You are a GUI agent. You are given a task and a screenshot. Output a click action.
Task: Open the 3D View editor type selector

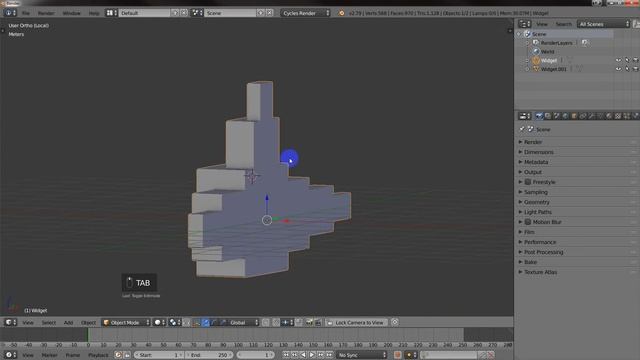coord(10,322)
